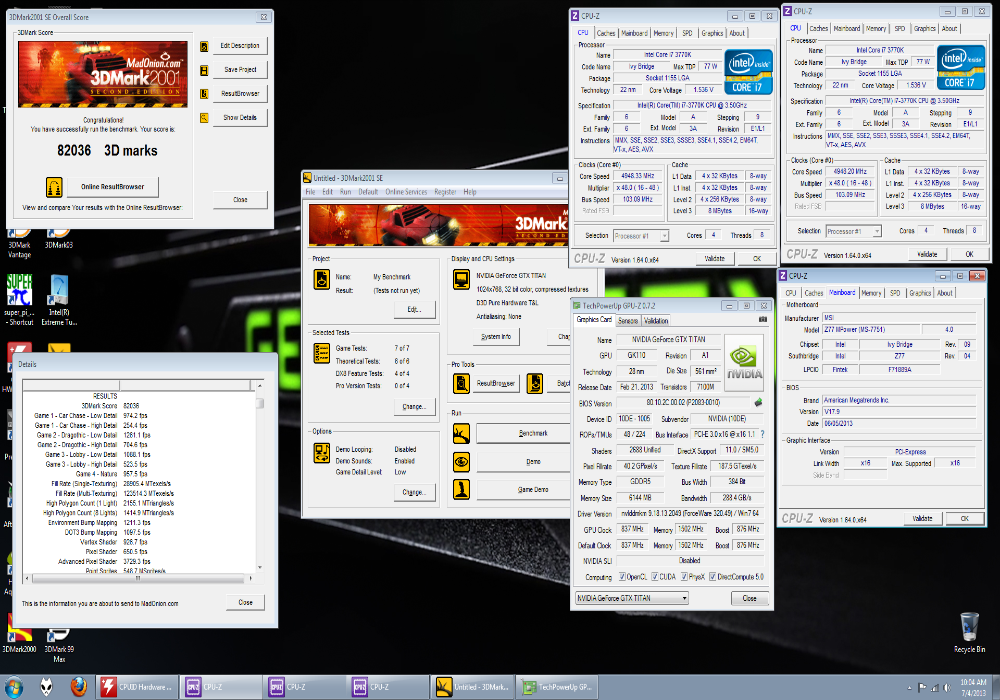Viewport: 1000px width, 700px height.
Task: Click the Online ResultBrowser headset icon
Action: click(x=54, y=187)
